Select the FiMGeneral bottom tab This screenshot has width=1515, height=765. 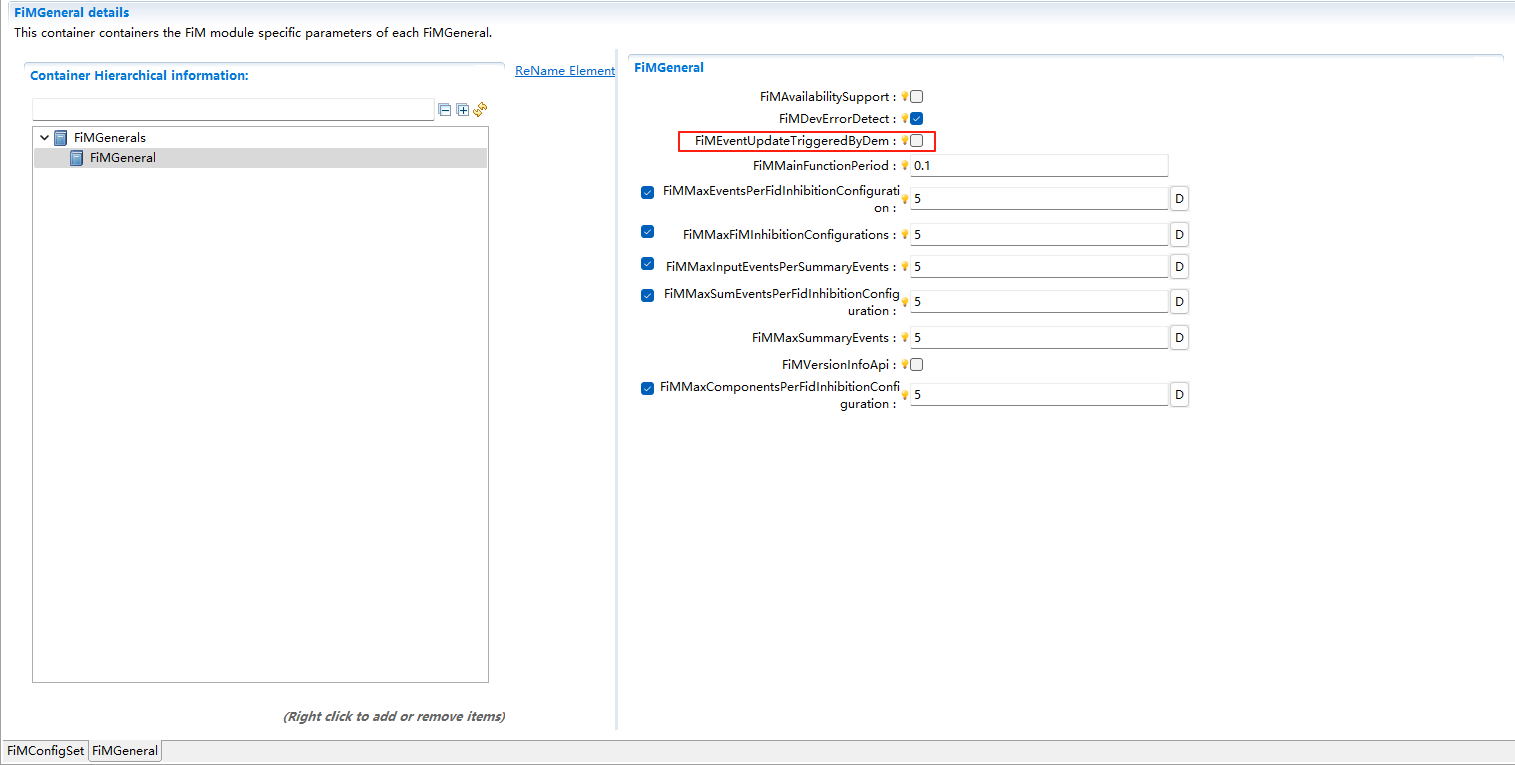[x=125, y=751]
